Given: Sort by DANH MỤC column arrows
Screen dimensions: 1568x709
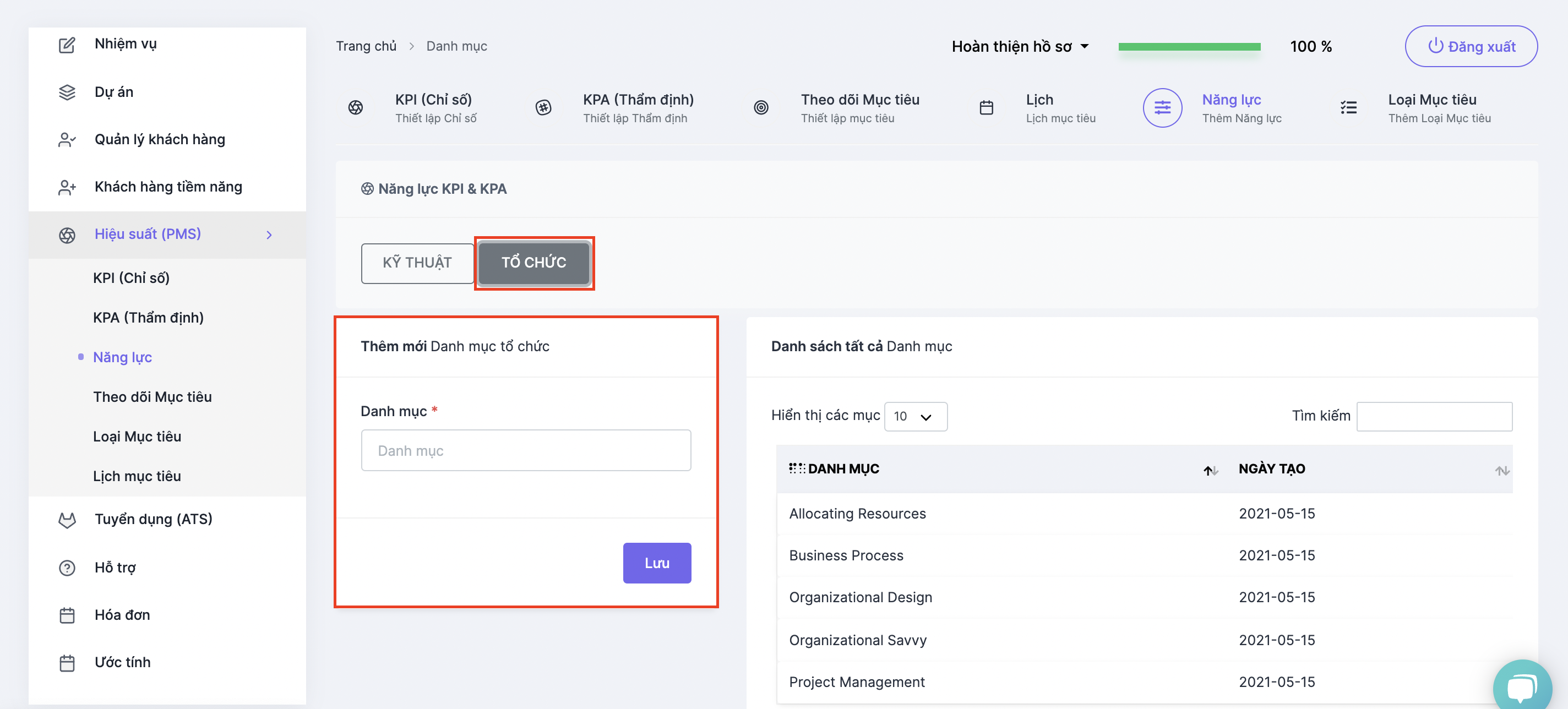Looking at the screenshot, I should click(1210, 470).
